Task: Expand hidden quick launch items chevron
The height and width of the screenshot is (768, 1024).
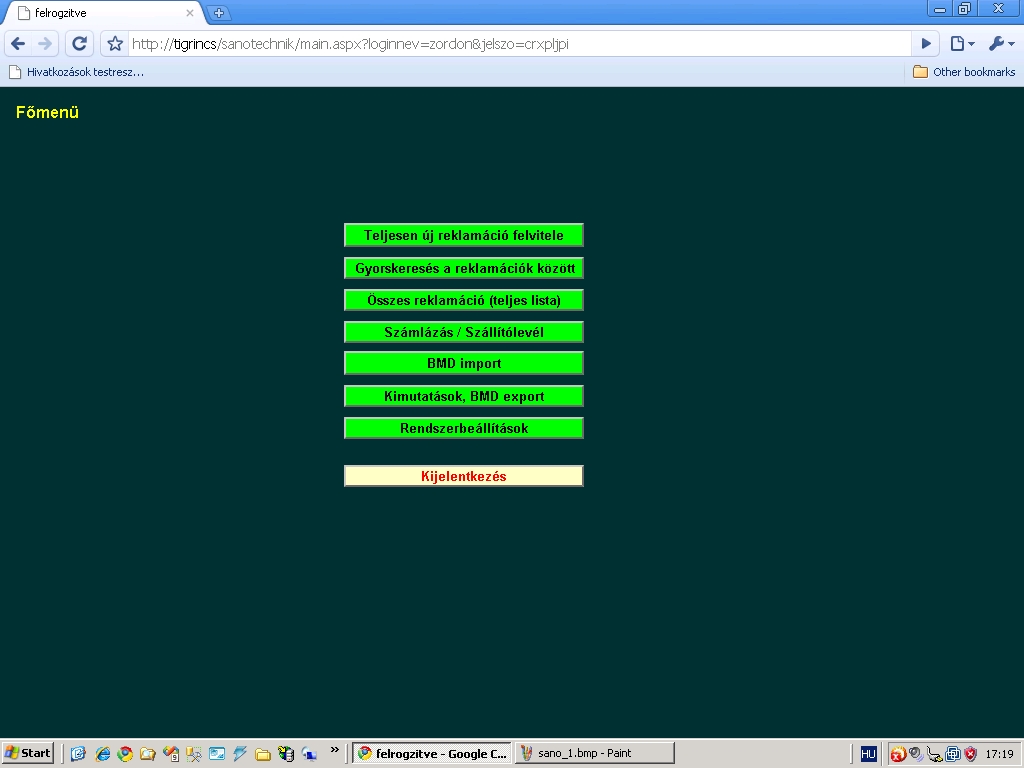Action: [335, 750]
